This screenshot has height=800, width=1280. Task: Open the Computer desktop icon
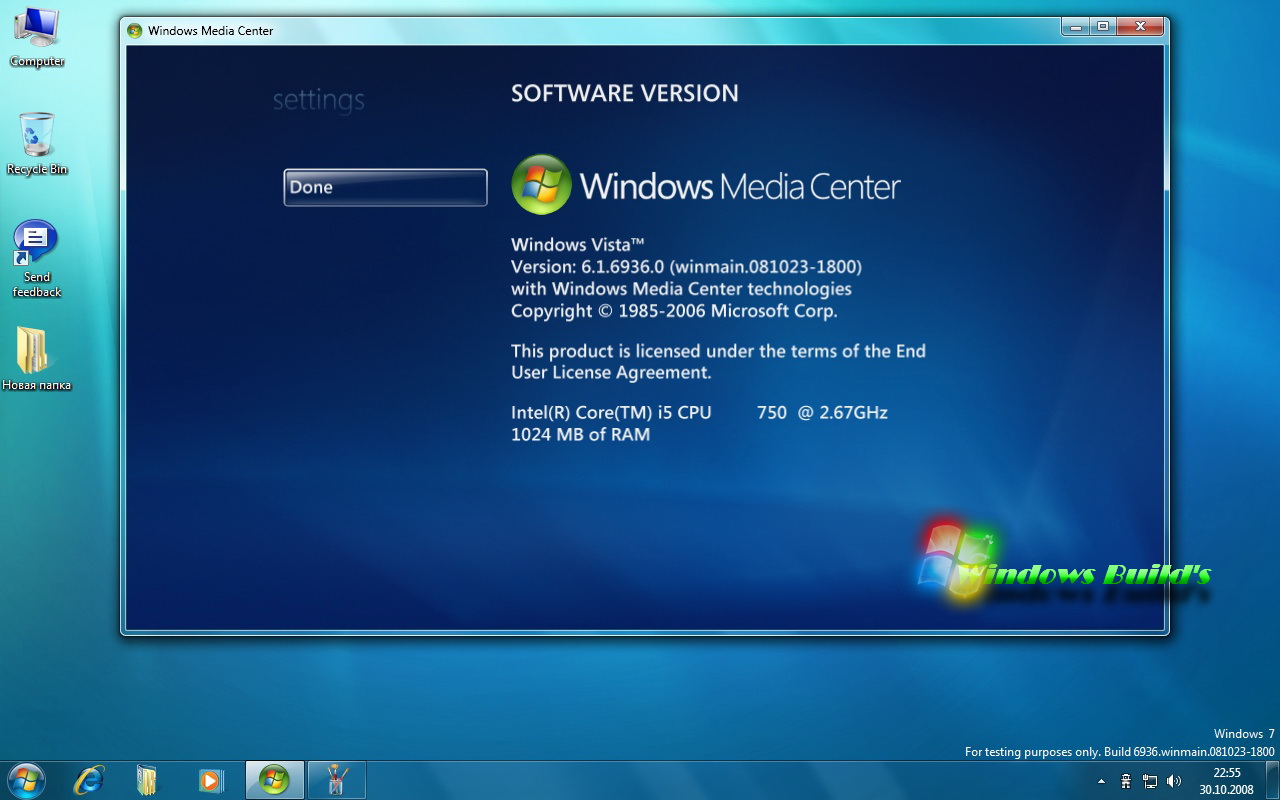click(37, 37)
